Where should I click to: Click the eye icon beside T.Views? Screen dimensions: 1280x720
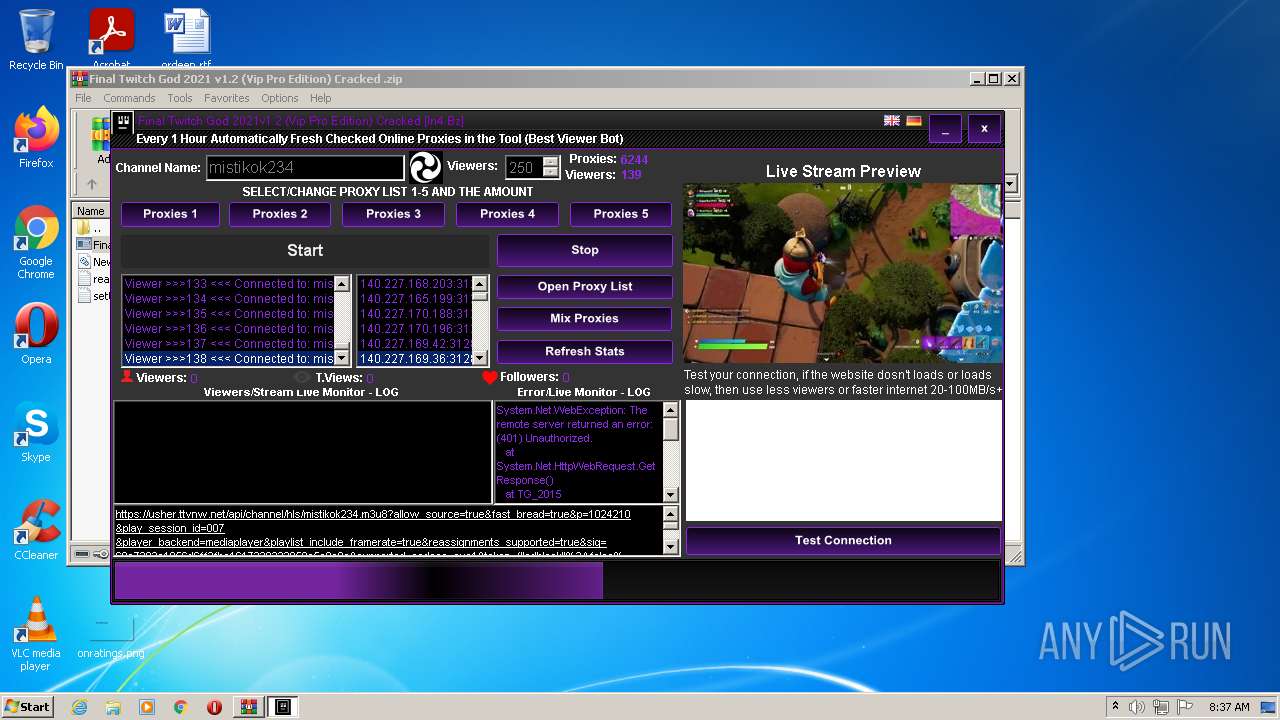click(x=303, y=378)
